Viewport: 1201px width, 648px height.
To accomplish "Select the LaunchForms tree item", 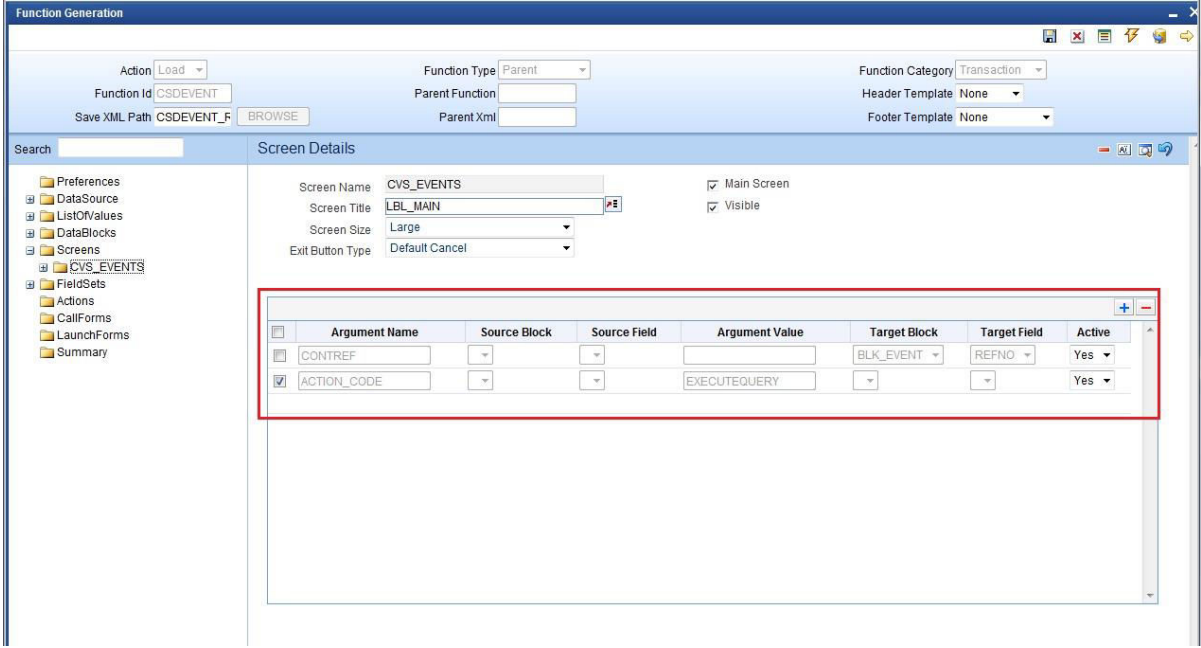I will coord(92,335).
